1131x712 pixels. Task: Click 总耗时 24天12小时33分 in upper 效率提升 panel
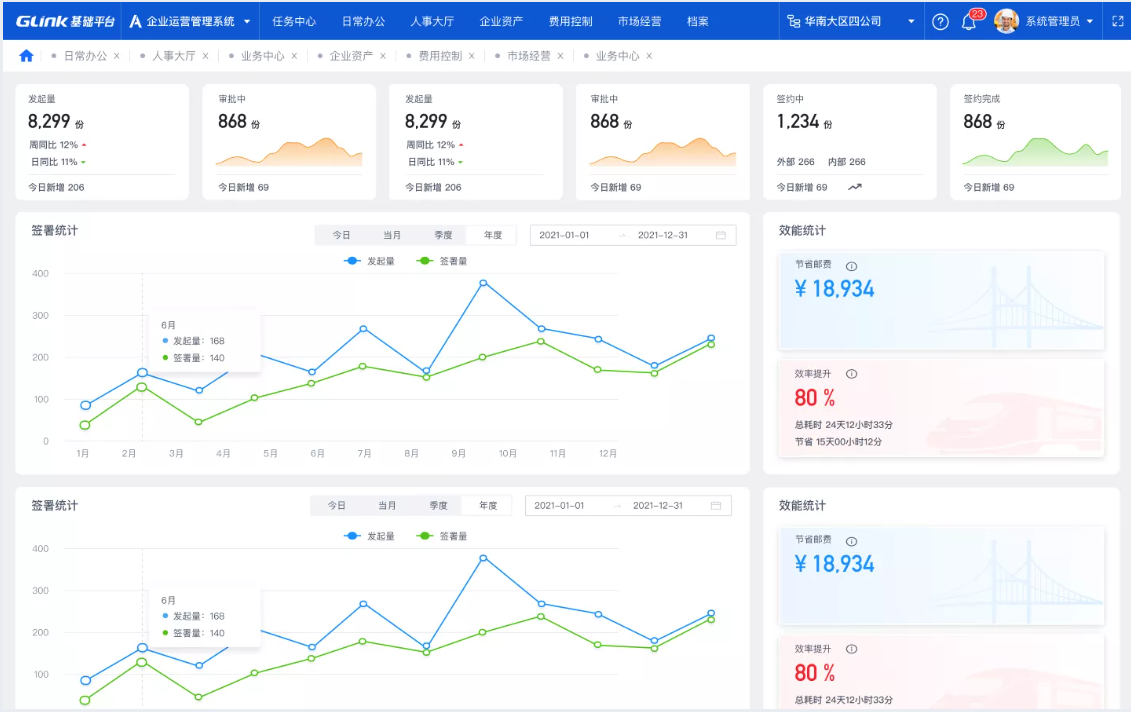click(x=844, y=425)
